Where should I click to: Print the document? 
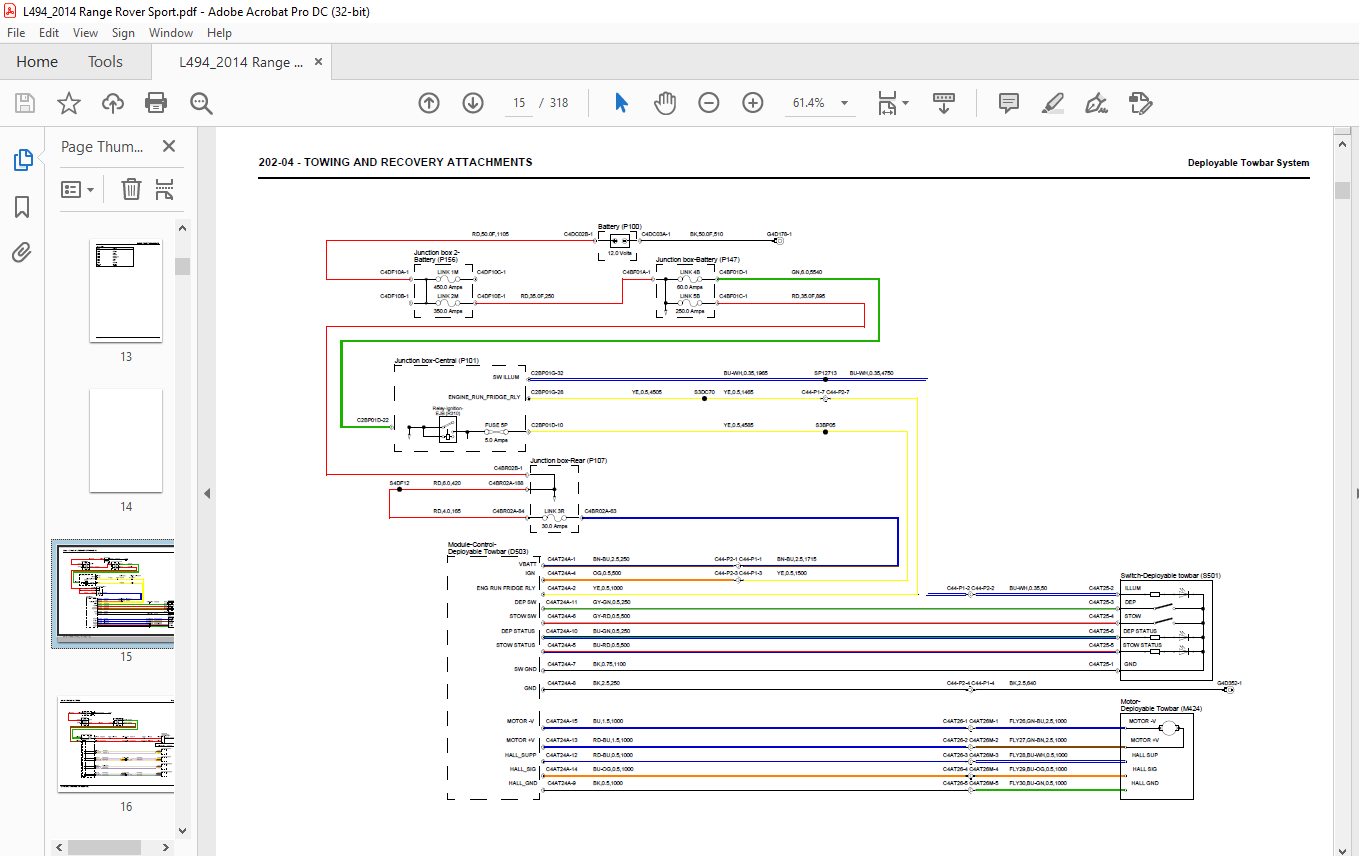point(156,103)
